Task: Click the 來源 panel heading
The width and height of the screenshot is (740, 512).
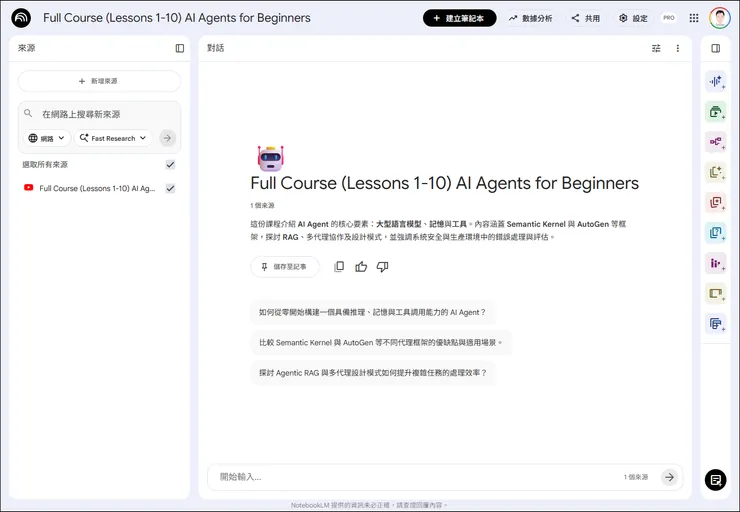Action: [27, 48]
